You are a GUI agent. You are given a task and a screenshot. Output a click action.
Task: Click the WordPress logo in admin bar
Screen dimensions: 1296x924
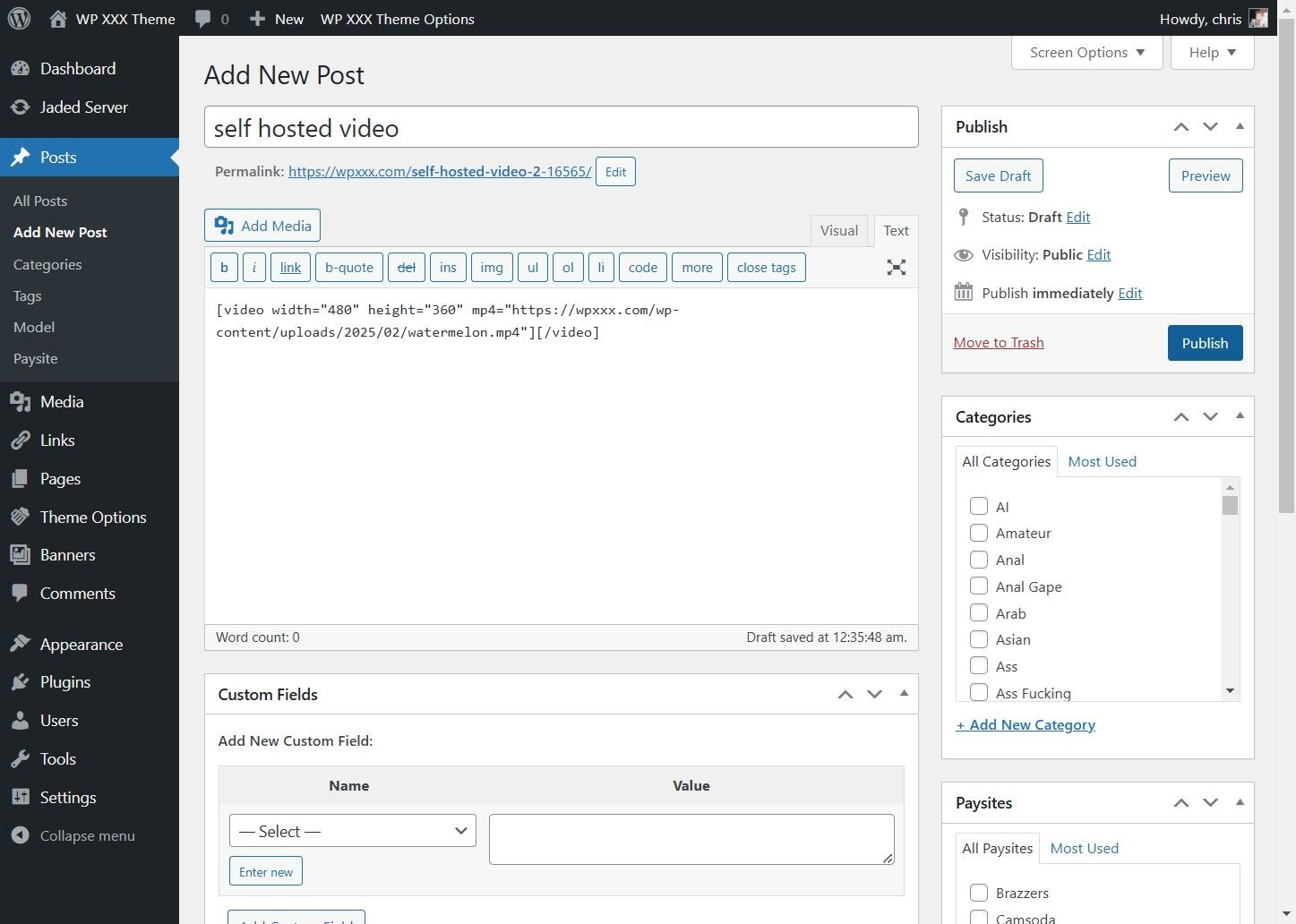[18, 18]
